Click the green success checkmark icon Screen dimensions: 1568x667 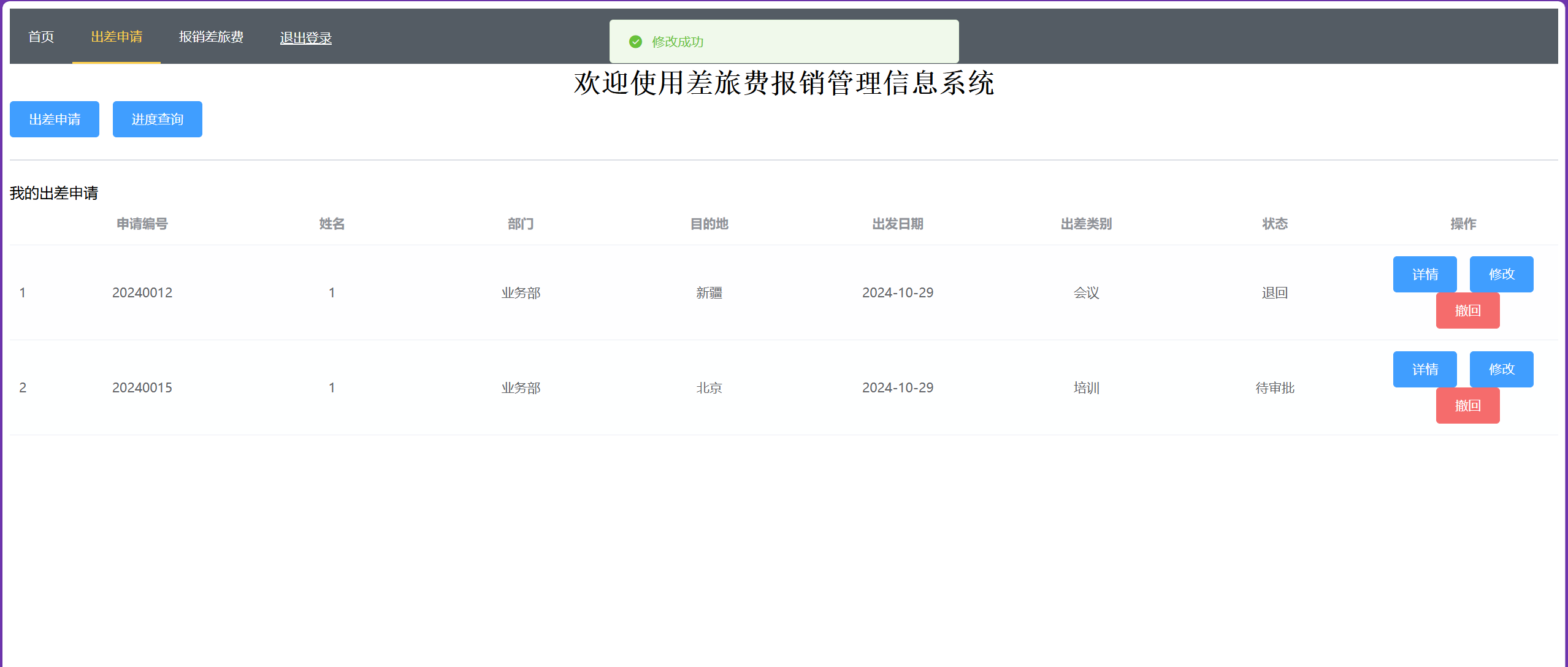coord(635,42)
